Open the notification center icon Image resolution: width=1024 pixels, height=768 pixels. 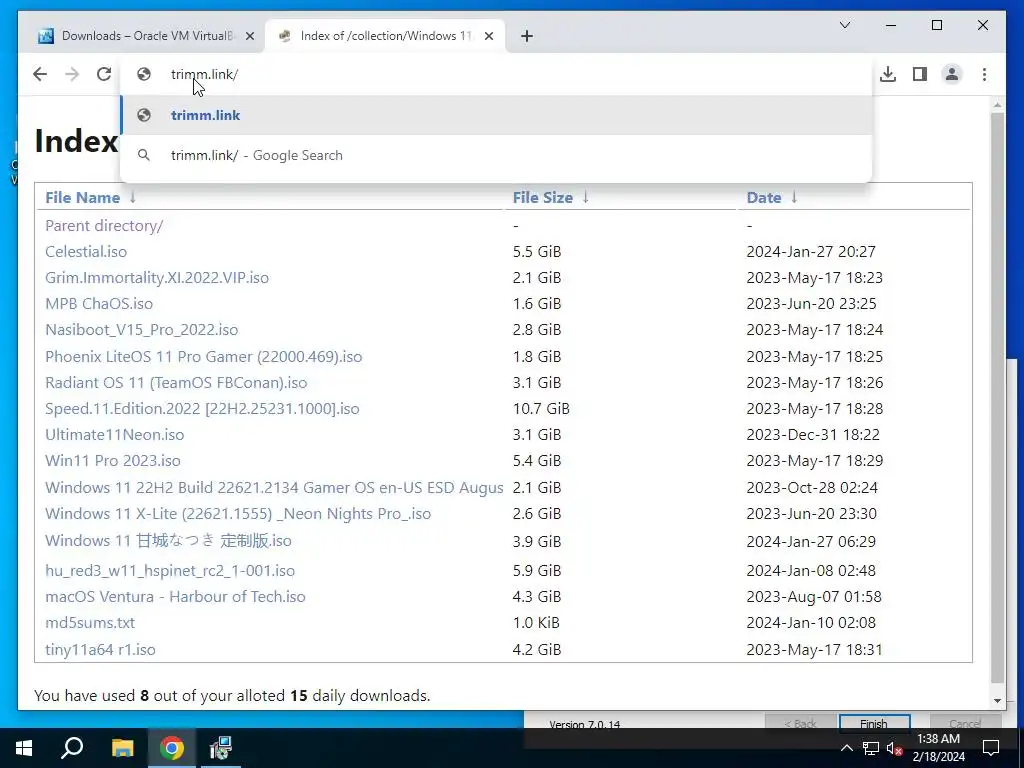click(x=991, y=748)
